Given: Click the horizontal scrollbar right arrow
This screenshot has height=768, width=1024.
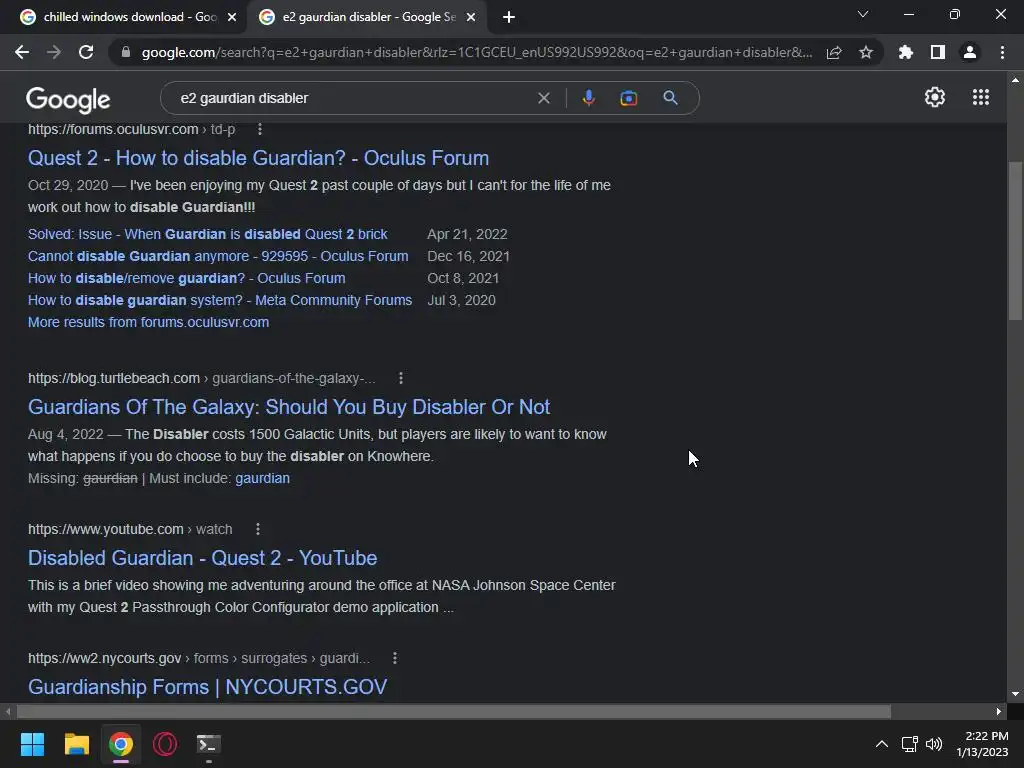Looking at the screenshot, I should point(999,711).
